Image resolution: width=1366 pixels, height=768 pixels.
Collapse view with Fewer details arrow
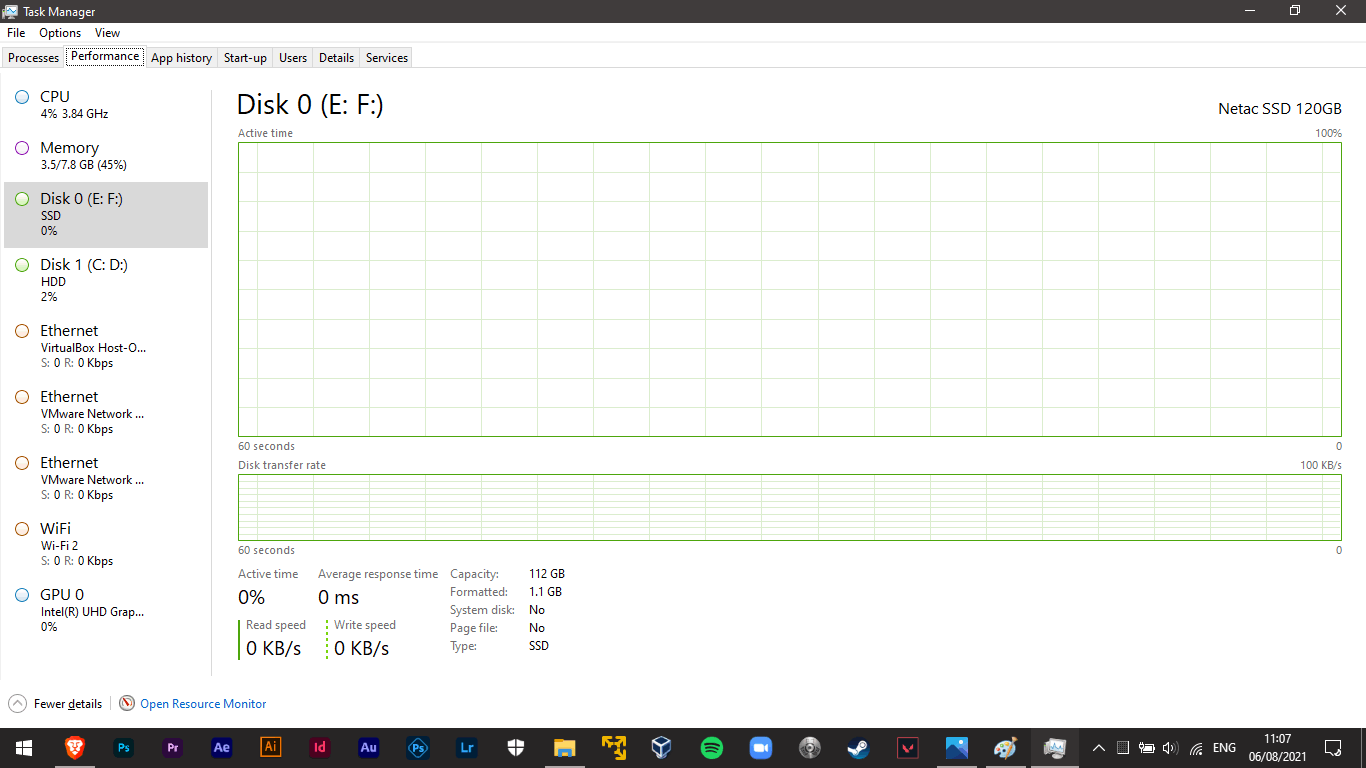[18, 703]
